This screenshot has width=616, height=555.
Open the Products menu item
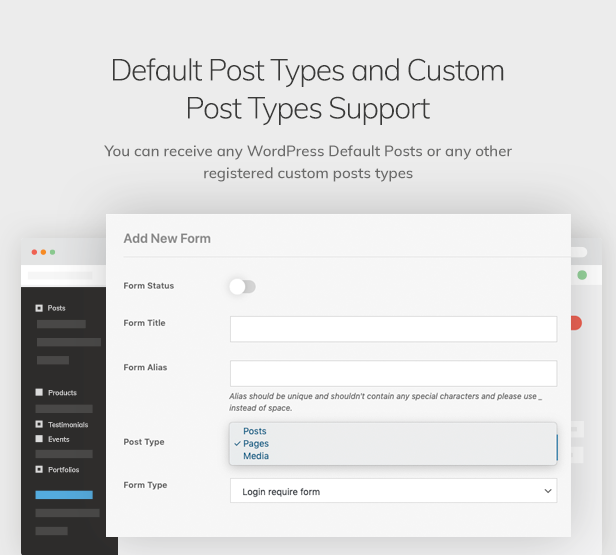[x=62, y=393]
